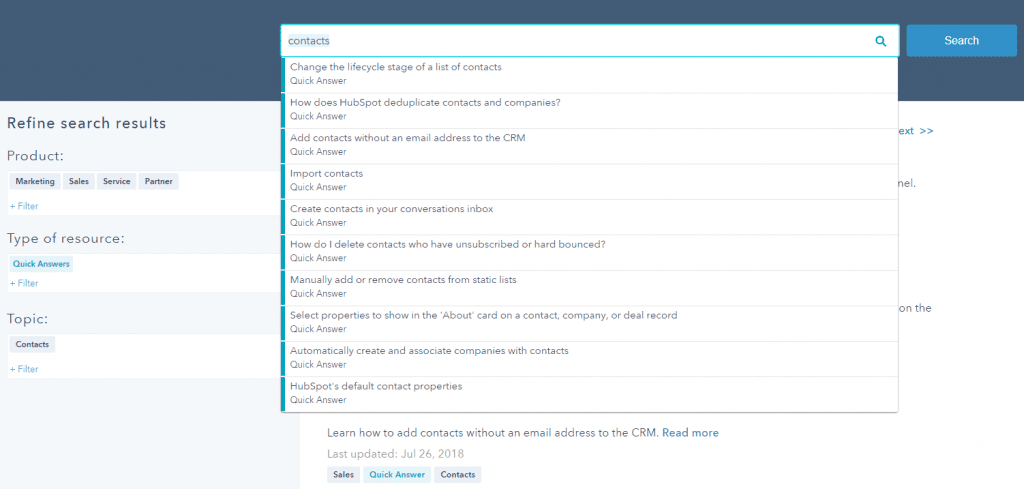Expand '+ Filter' under Product
The width and height of the screenshot is (1024, 489).
coord(24,206)
